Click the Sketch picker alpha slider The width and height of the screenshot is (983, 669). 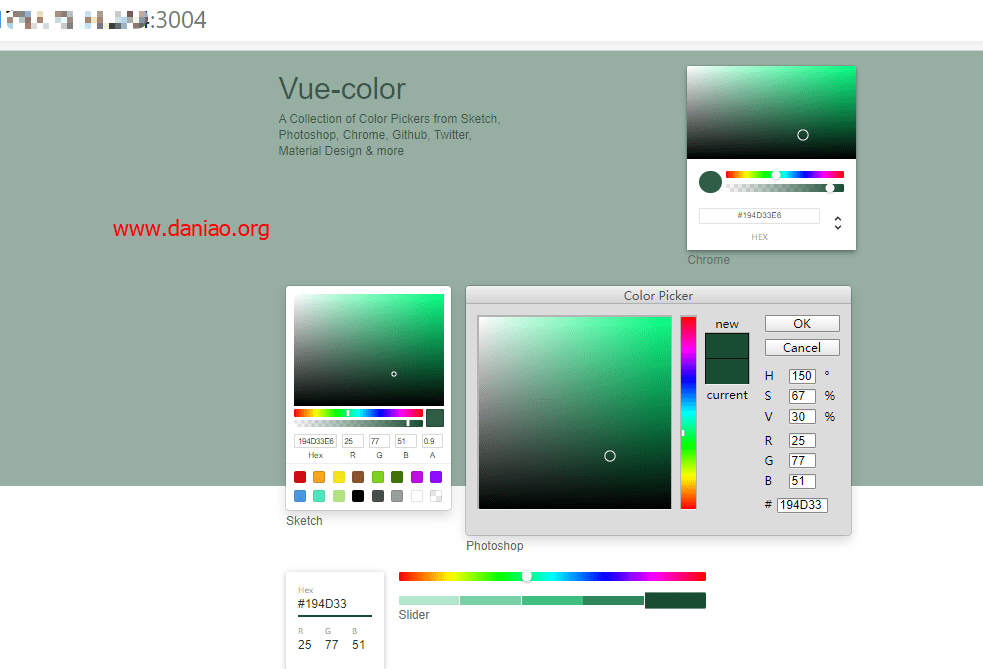[x=358, y=423]
